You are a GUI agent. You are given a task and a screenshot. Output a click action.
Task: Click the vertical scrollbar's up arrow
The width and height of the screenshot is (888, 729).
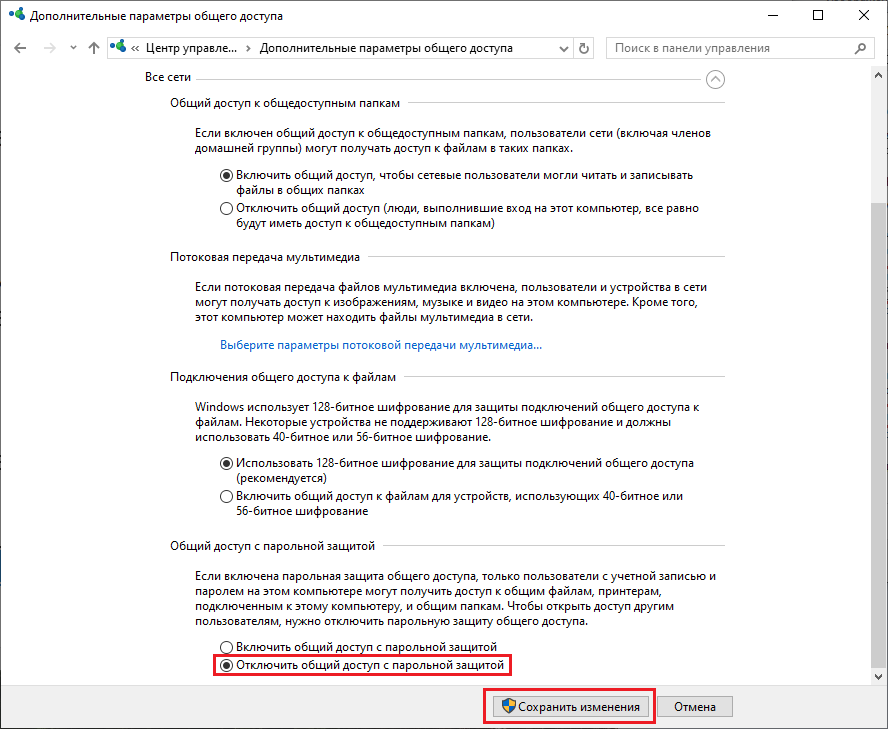879,77
